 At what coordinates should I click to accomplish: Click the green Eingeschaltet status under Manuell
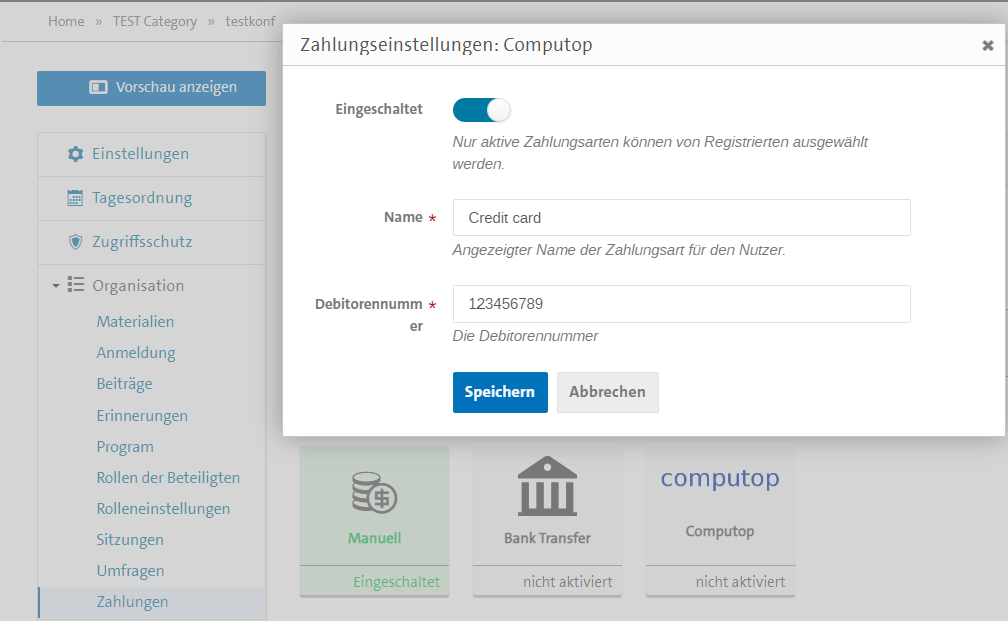point(396,582)
